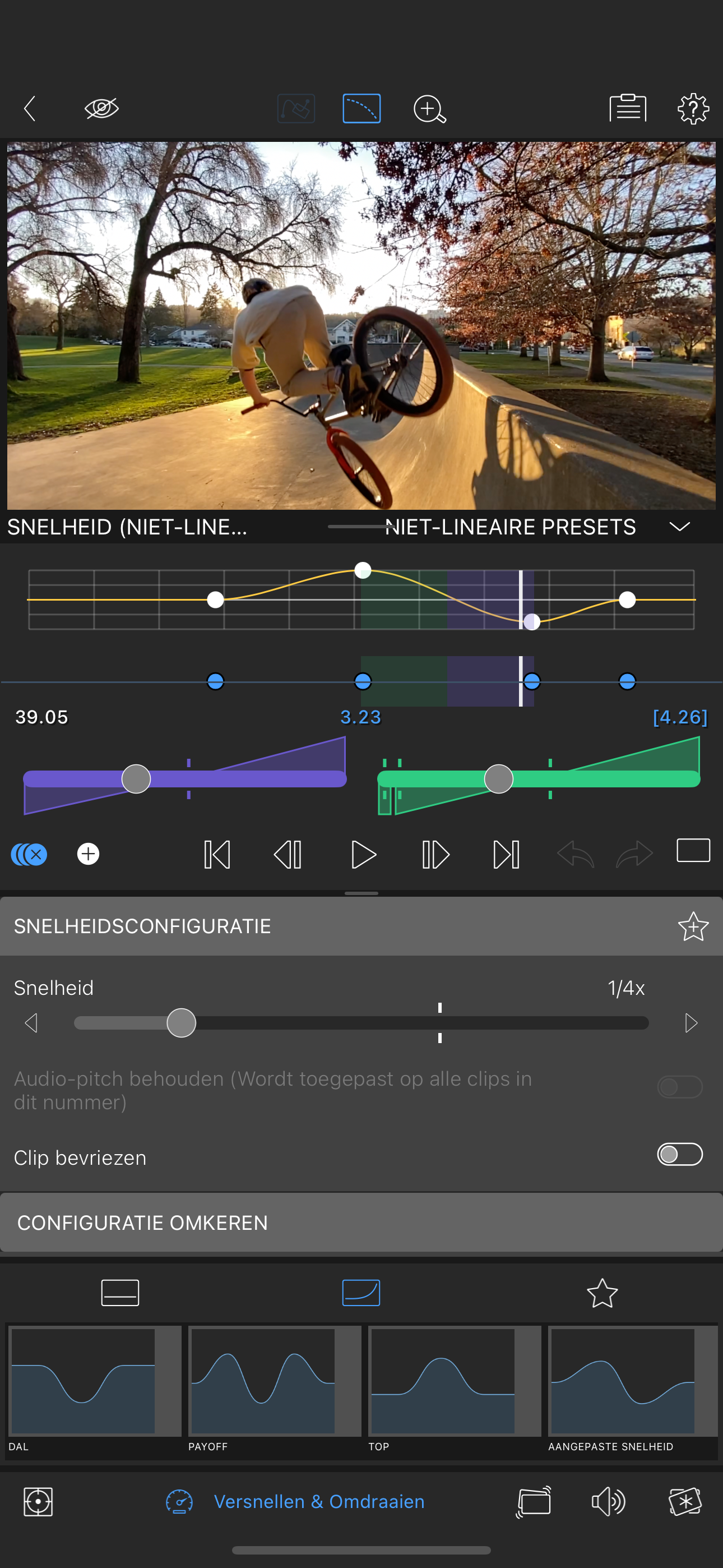Open the speedometer speed tool icon
This screenshot has height=1568, width=723.
[179, 1502]
